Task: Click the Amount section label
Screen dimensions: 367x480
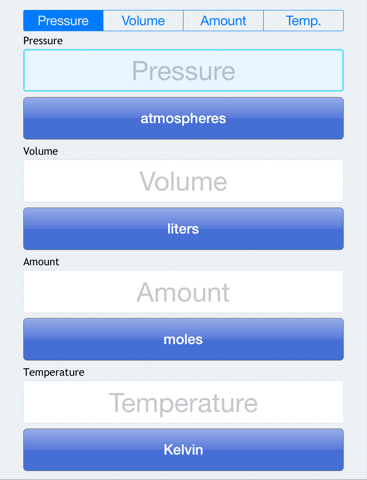Action: click(41, 262)
